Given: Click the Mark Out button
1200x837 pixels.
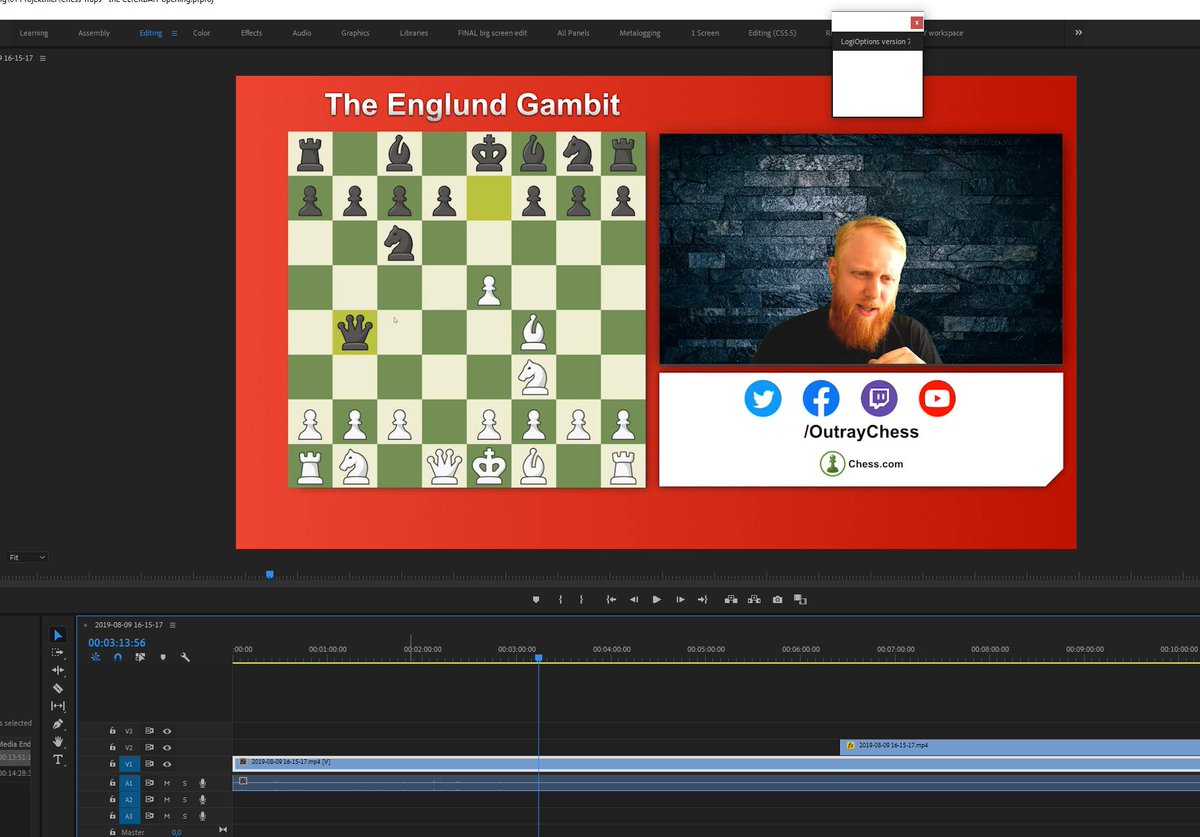Looking at the screenshot, I should click(581, 599).
